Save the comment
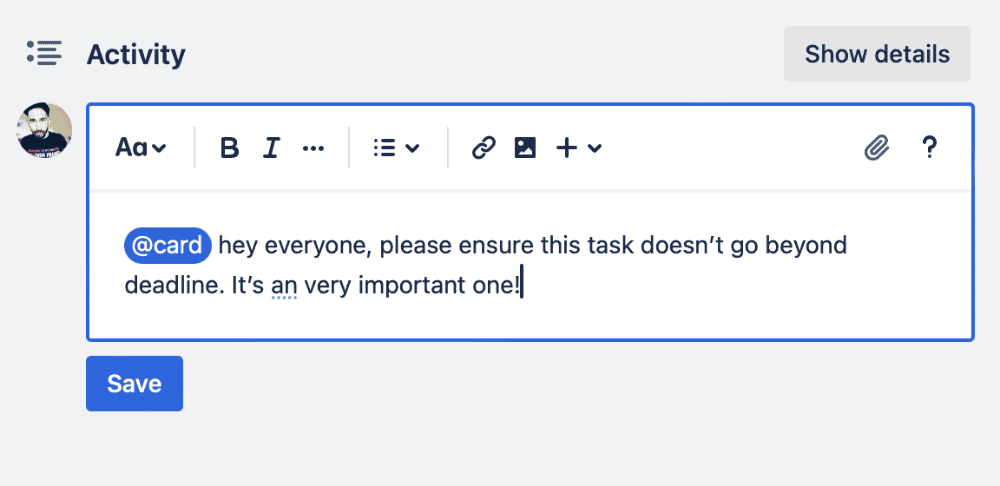Image resolution: width=1000 pixels, height=486 pixels. point(134,384)
